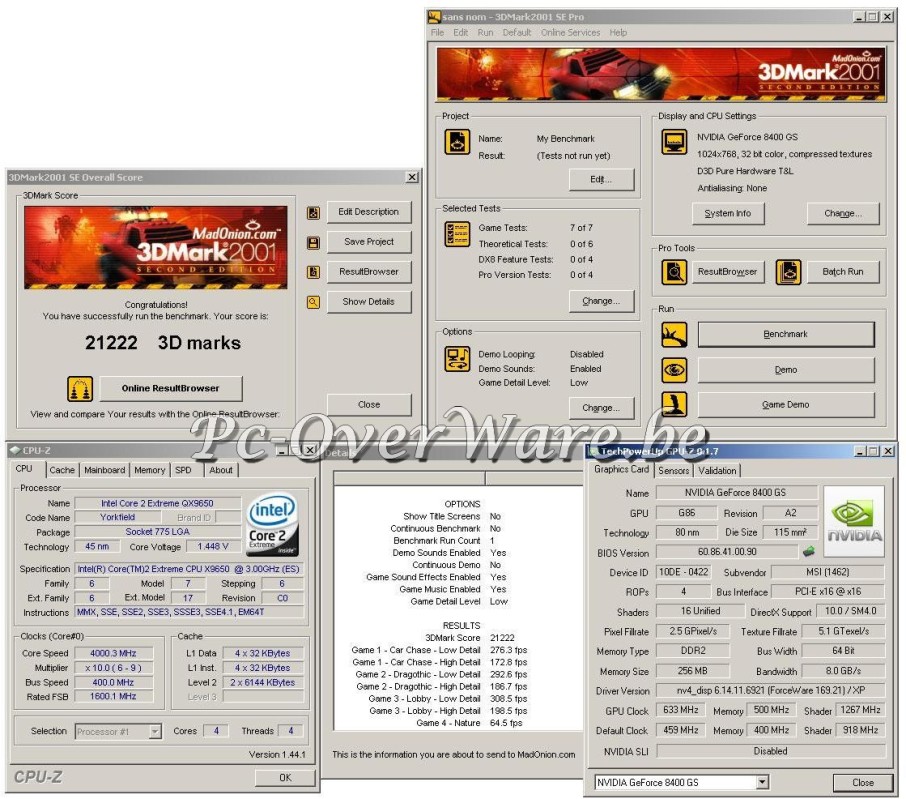Click the Close button in Overall Score window

point(369,405)
